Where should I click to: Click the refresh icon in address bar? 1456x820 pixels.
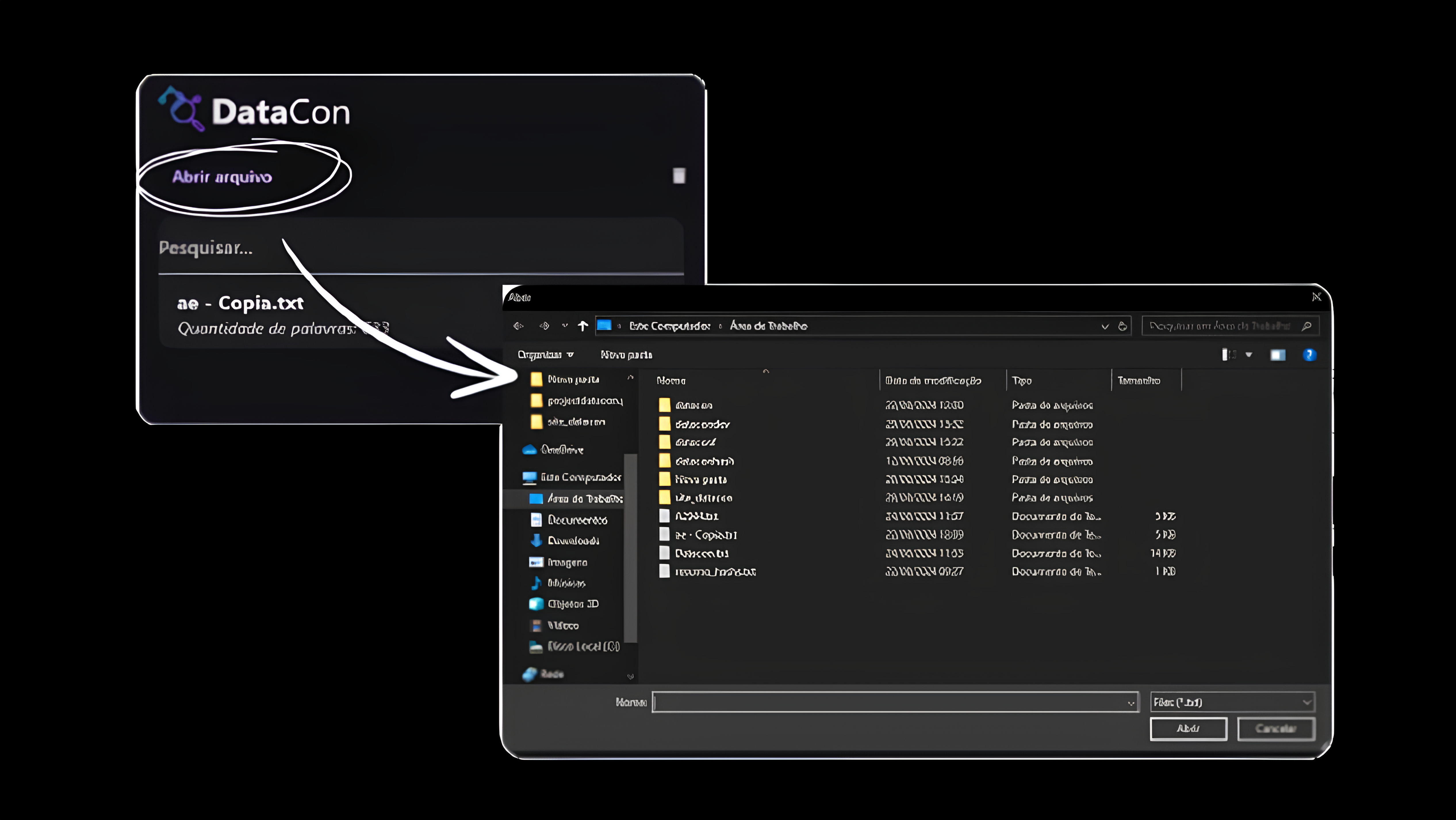click(x=1122, y=326)
